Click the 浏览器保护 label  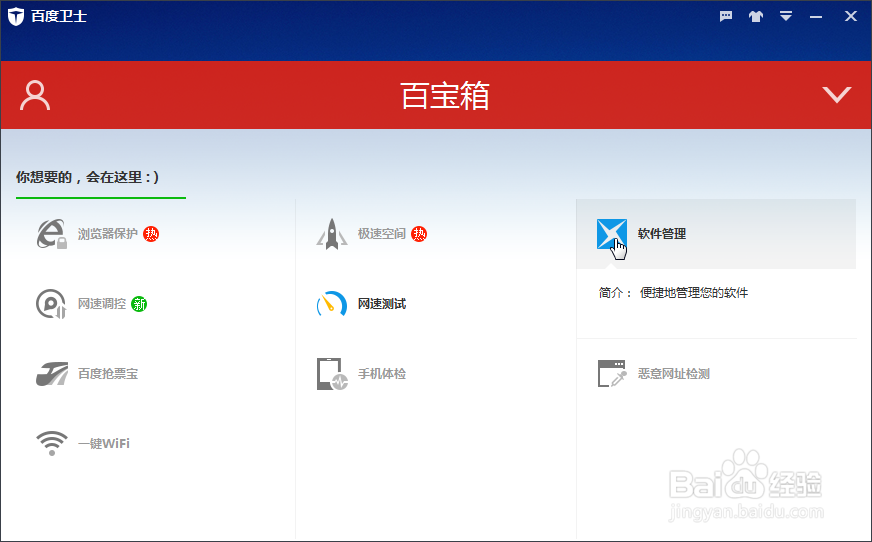(107, 234)
